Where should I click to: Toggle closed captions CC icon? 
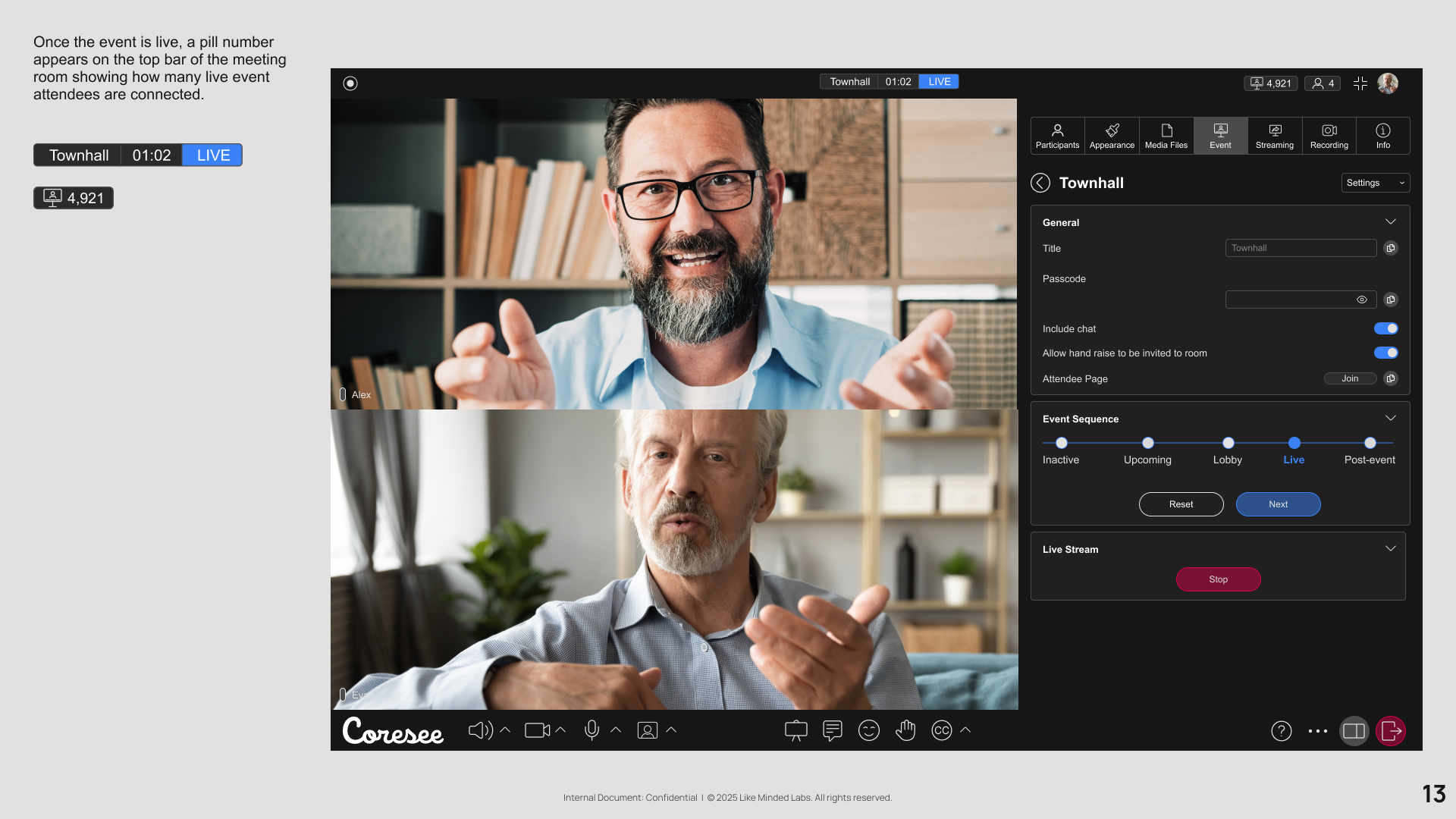(941, 730)
